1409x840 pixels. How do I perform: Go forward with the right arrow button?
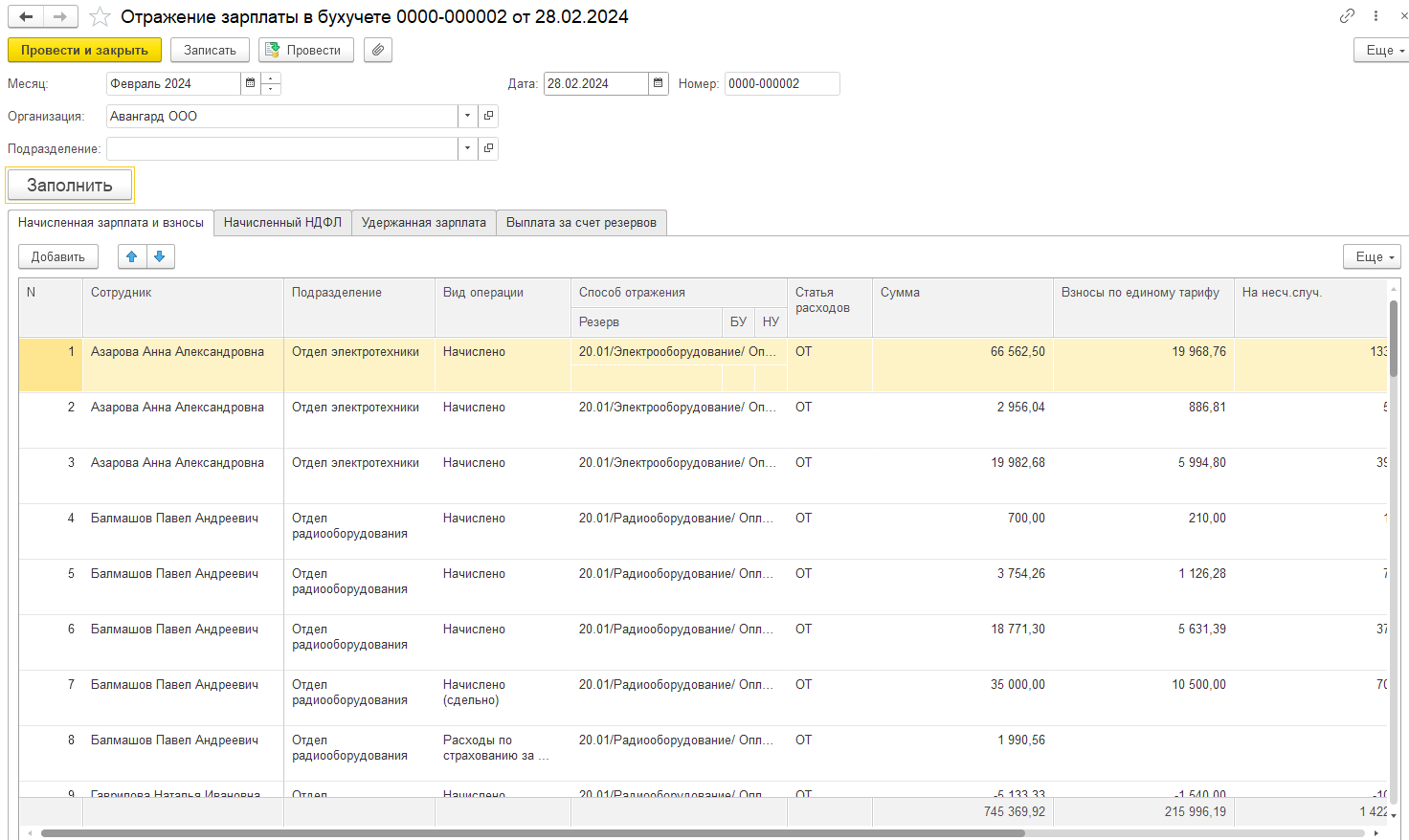(60, 16)
